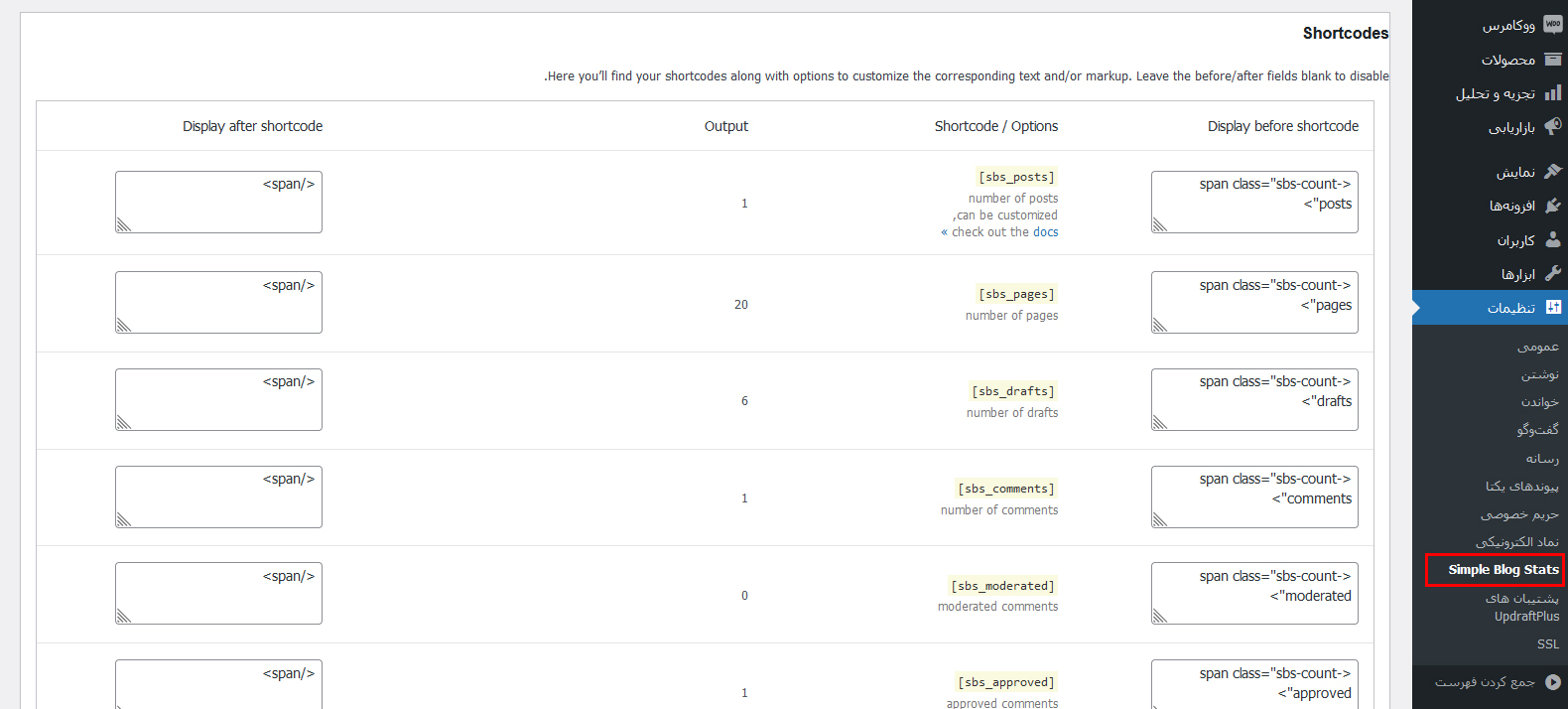The image size is (1568, 709).
Task: Click the Analytics bar chart icon
Action: (x=1553, y=93)
